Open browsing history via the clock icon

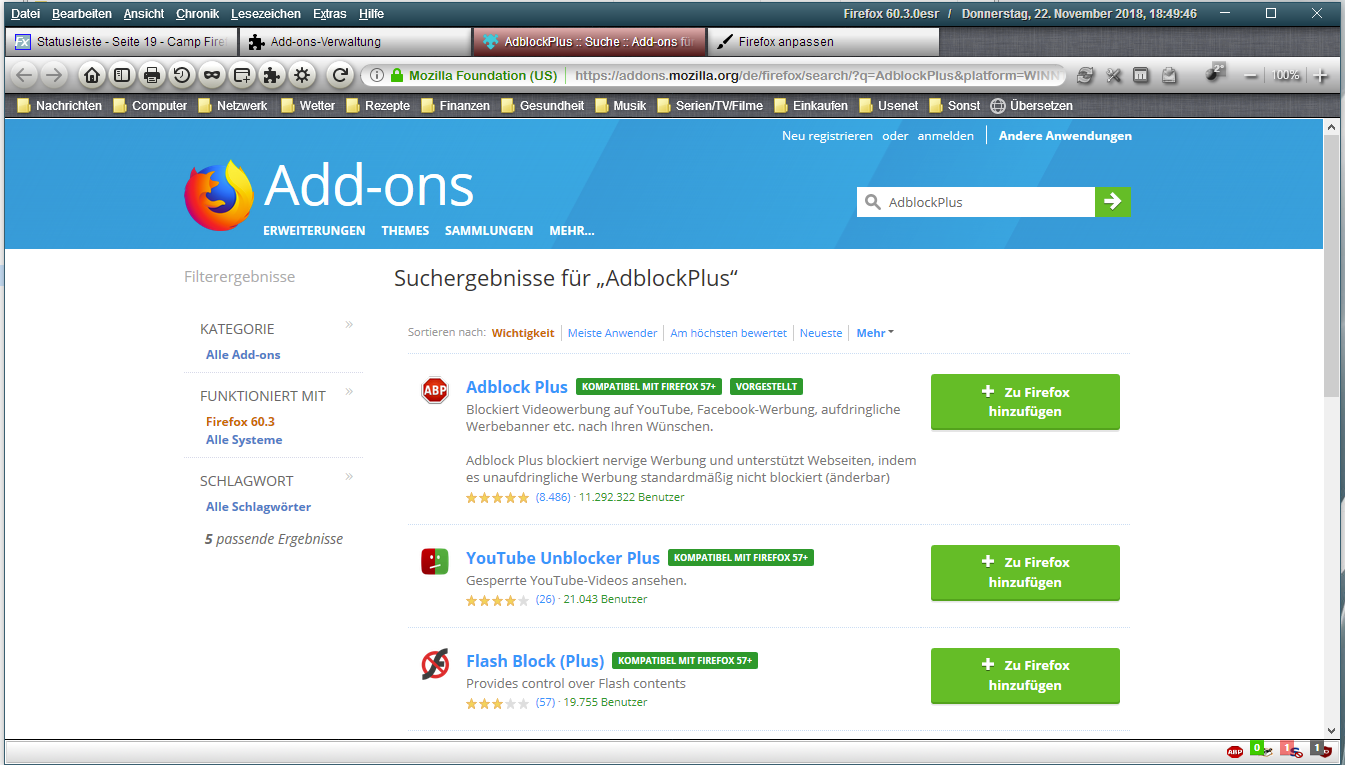(x=182, y=75)
